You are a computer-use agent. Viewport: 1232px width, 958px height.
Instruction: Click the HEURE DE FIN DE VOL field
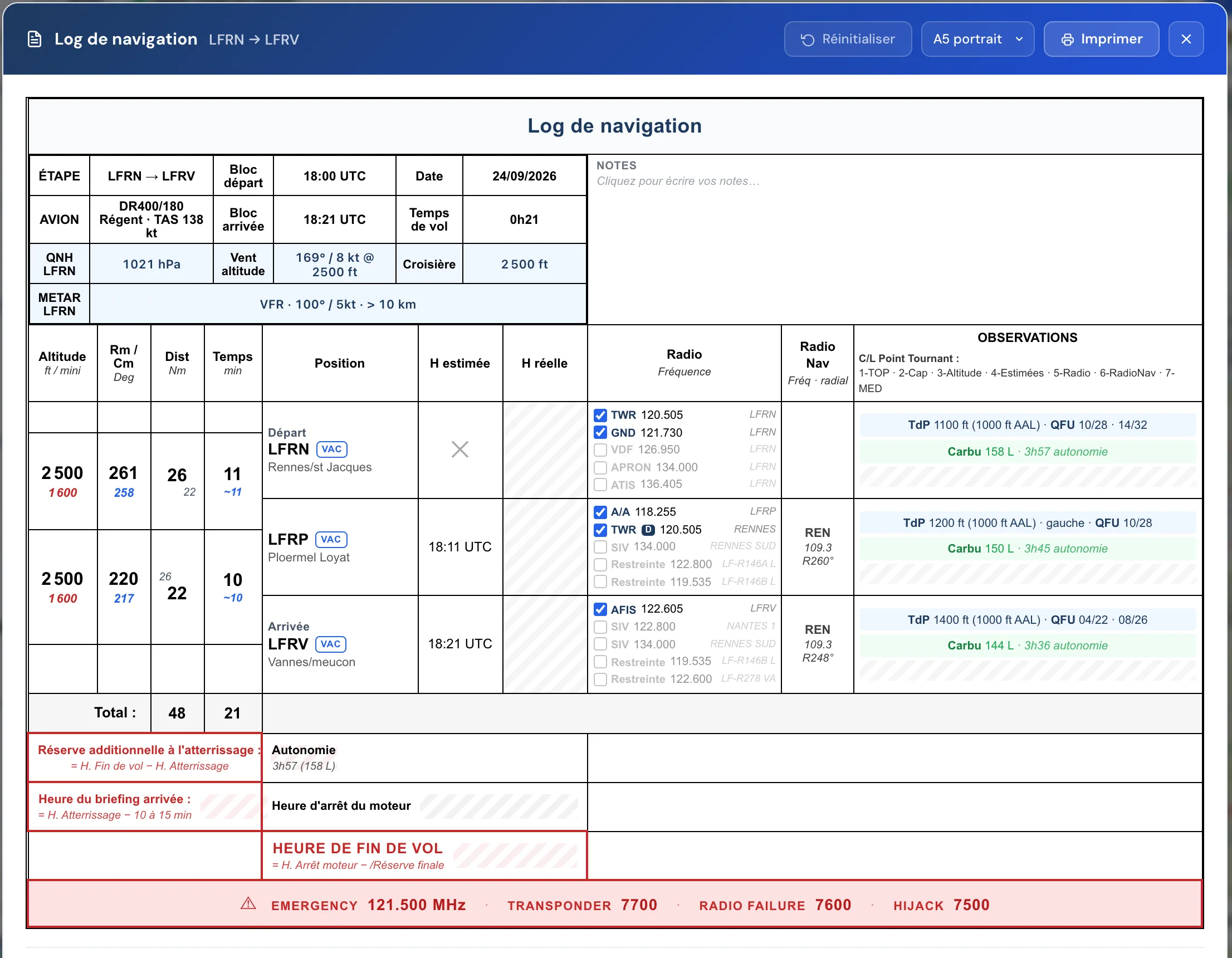[515, 856]
